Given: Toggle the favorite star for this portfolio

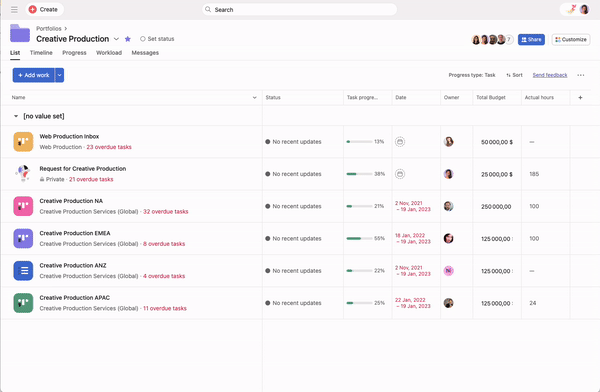Looking at the screenshot, I should pos(128,39).
